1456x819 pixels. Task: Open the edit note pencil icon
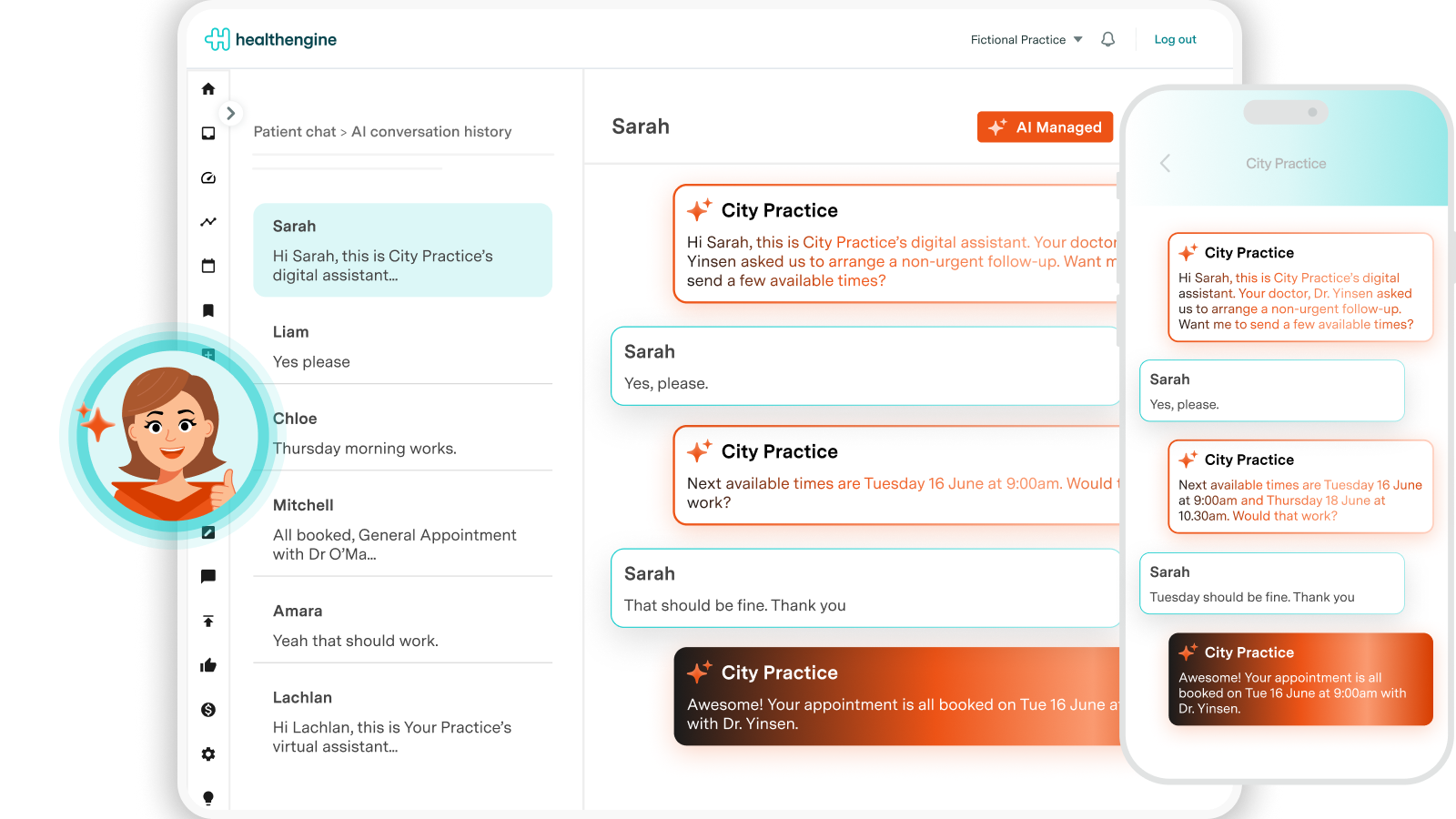click(208, 533)
